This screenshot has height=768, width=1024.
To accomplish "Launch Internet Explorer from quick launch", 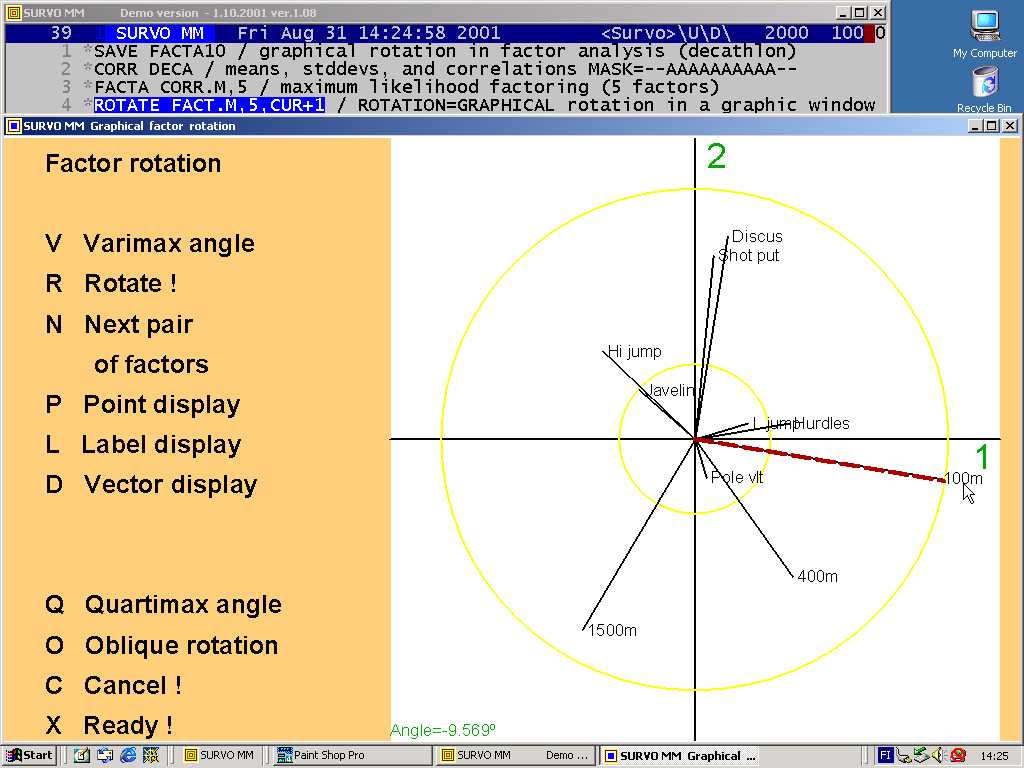I will point(128,755).
